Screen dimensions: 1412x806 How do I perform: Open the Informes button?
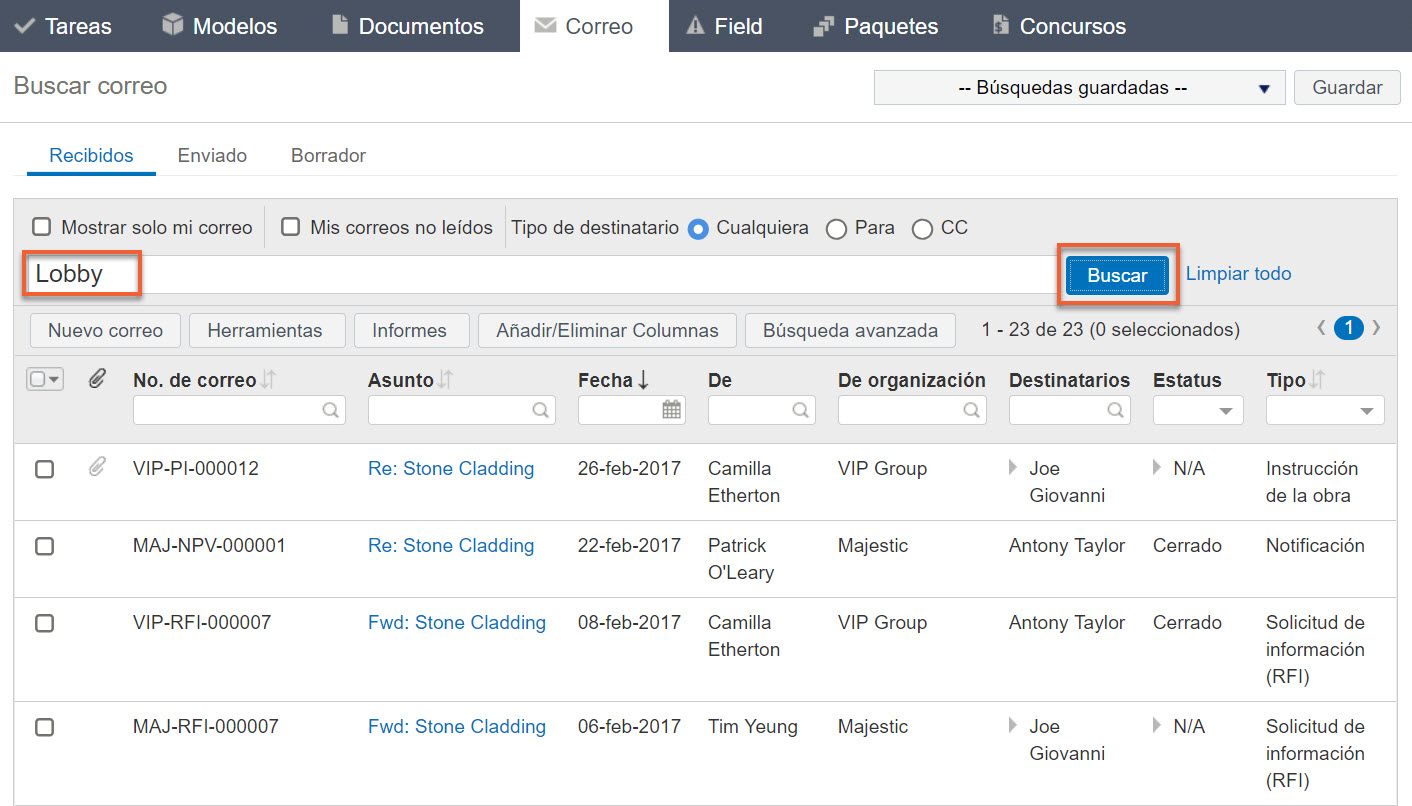tap(409, 330)
